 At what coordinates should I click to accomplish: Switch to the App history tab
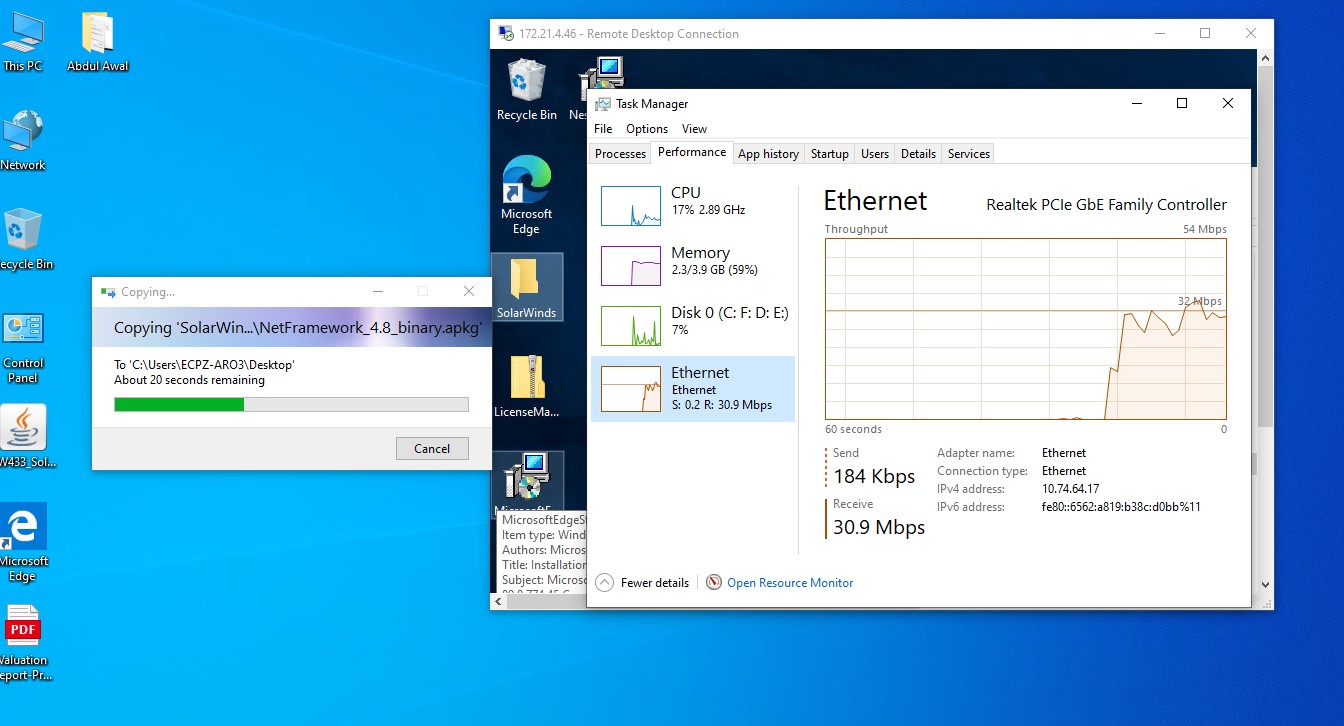coord(768,154)
